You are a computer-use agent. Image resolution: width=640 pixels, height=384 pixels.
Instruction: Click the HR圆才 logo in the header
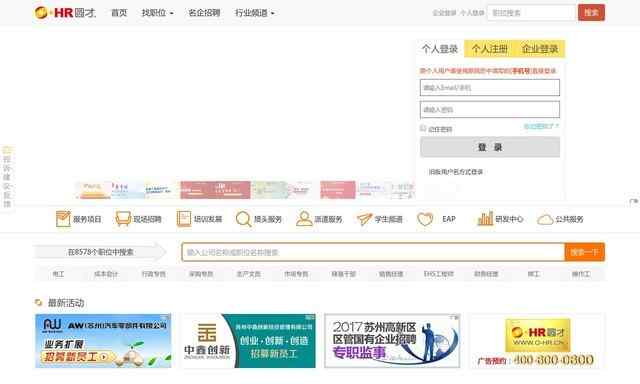click(x=65, y=13)
